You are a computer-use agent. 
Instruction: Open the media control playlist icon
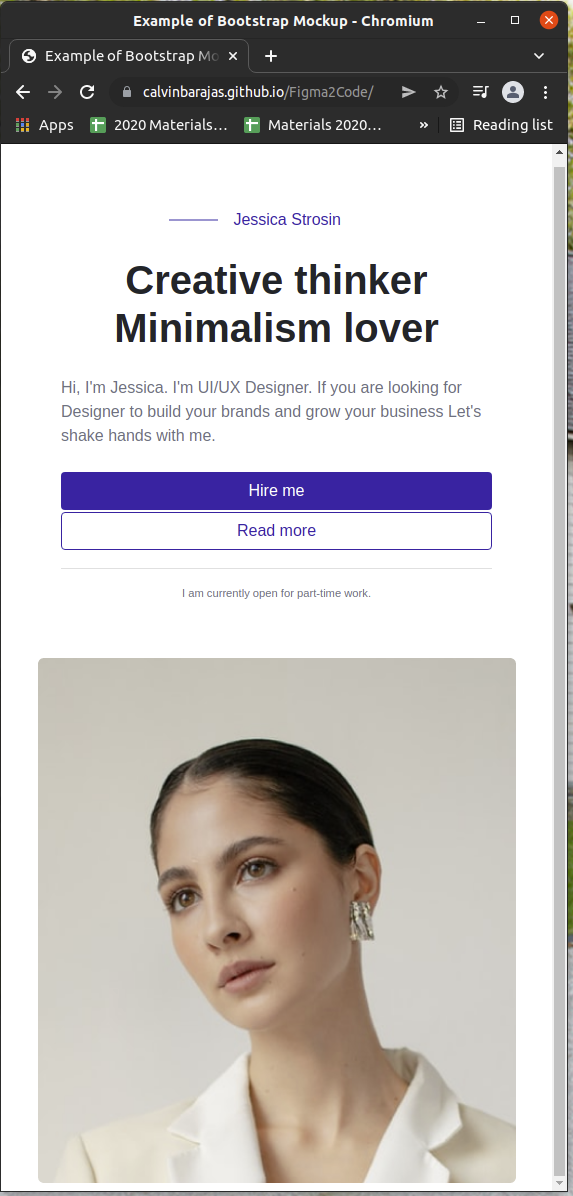pyautogui.click(x=480, y=92)
